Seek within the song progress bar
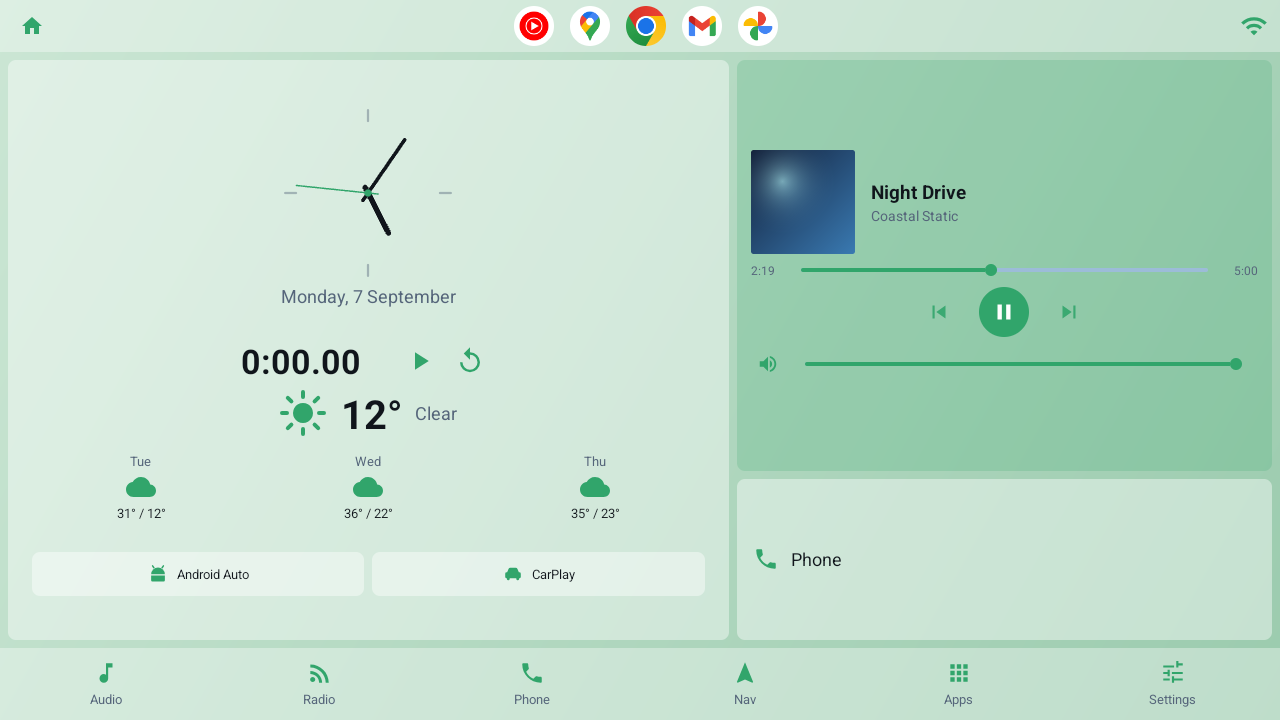 coord(1004,270)
